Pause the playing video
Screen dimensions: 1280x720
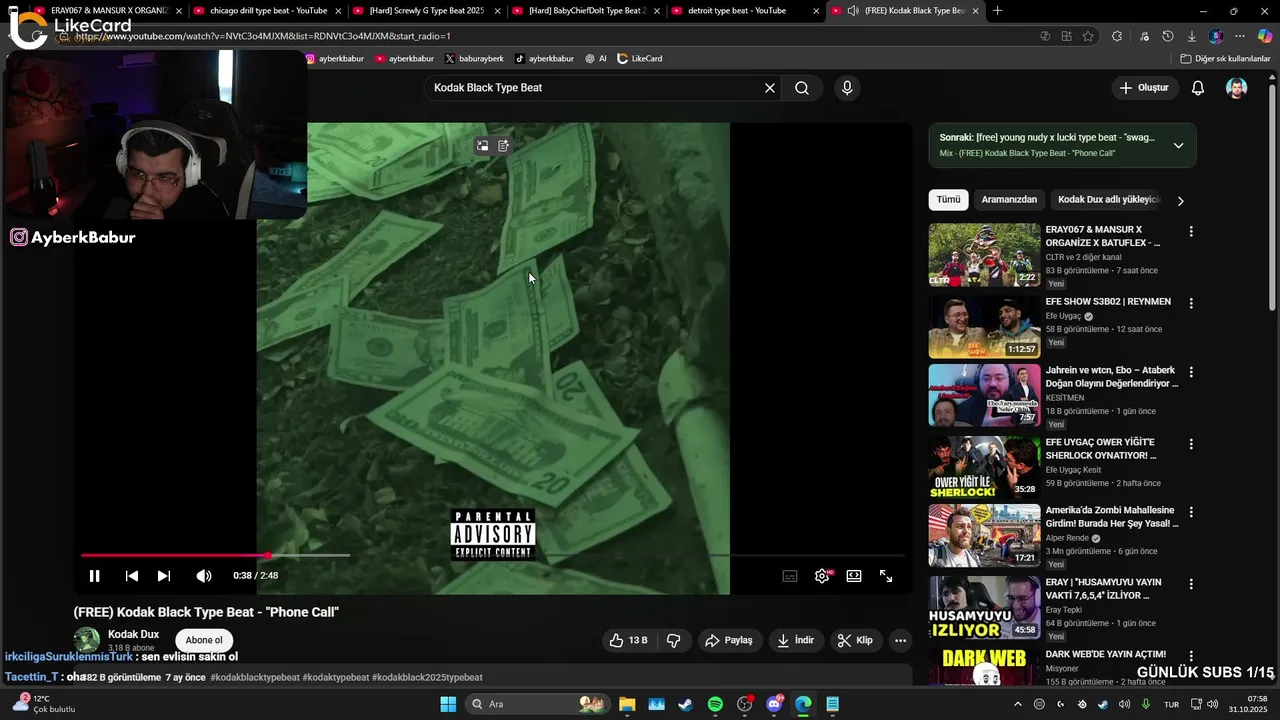(x=94, y=576)
